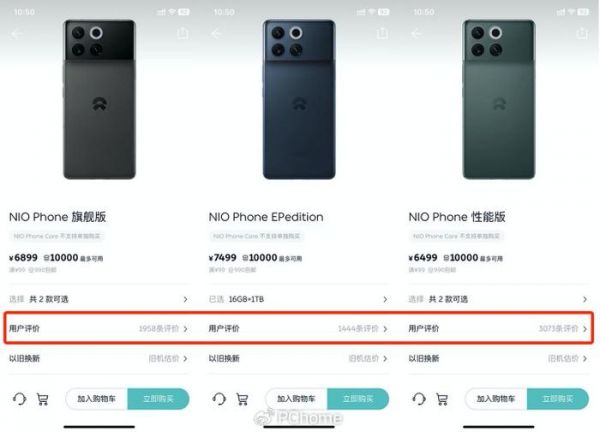Viewport: 600px width, 432px height.
Task: Open 以旧换新 trade-in for 性能版
Action: (x=498, y=359)
